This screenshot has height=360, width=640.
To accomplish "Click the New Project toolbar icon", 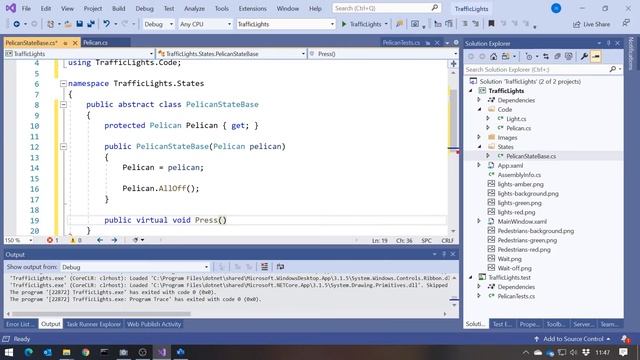I will pyautogui.click(x=51, y=24).
